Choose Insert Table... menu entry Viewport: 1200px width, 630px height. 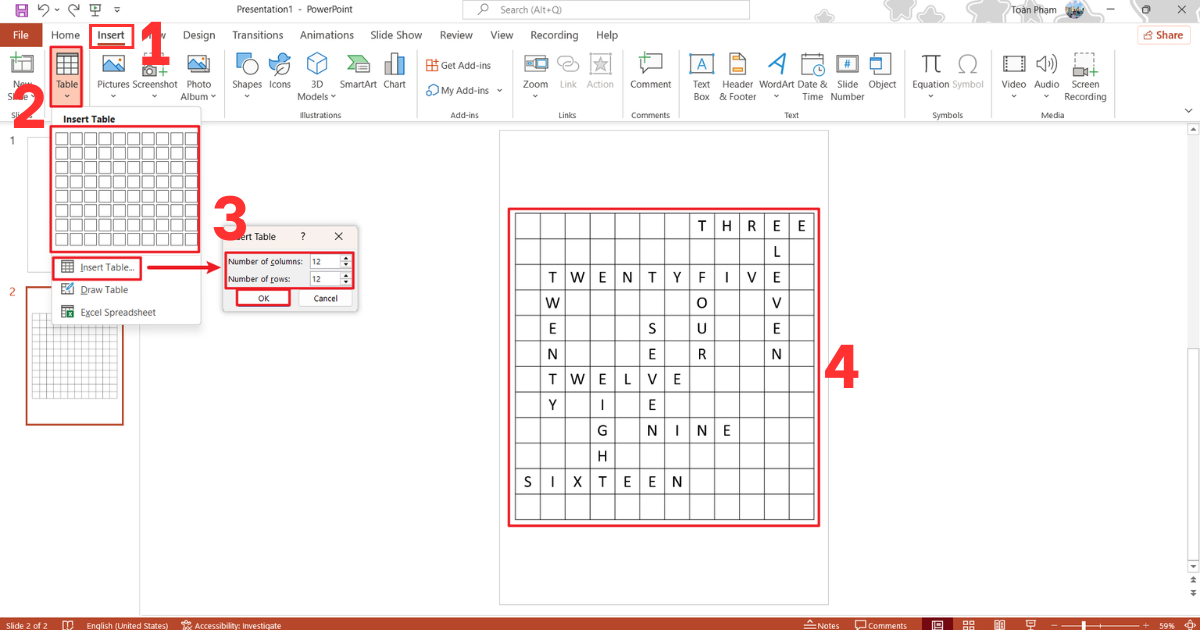tap(98, 267)
